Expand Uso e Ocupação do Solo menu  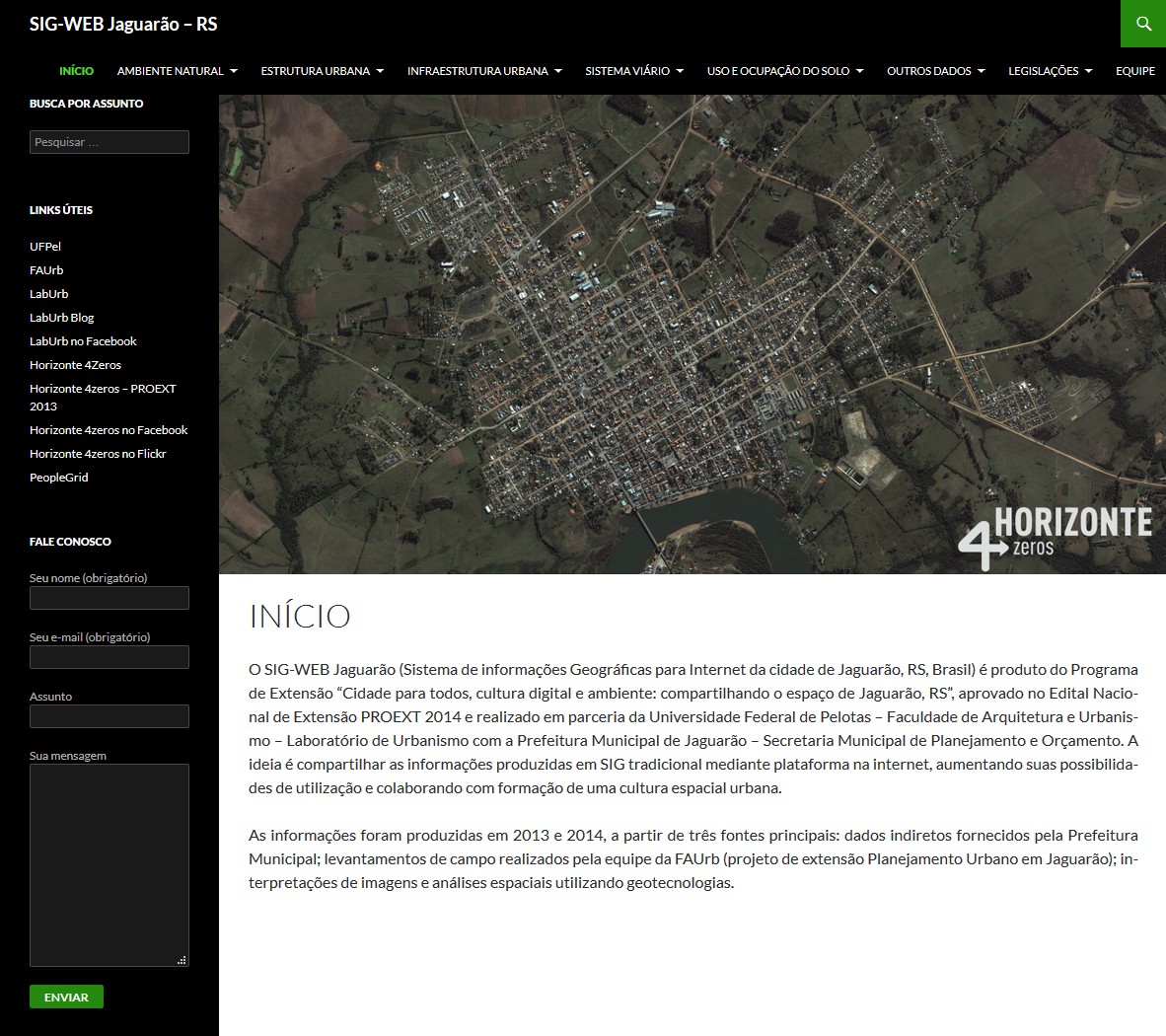pos(784,71)
